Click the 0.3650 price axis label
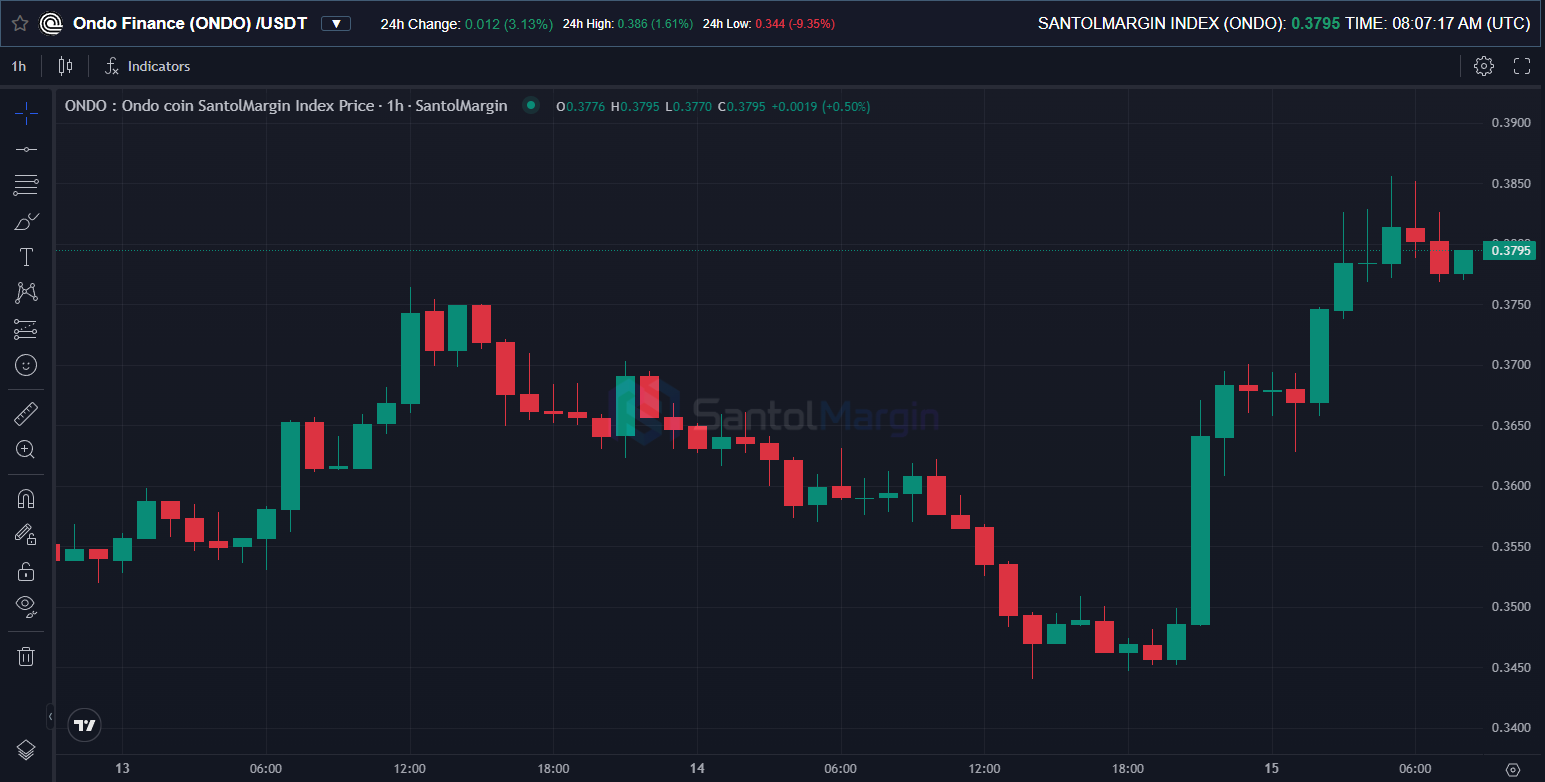This screenshot has height=782, width=1545. click(x=1510, y=426)
